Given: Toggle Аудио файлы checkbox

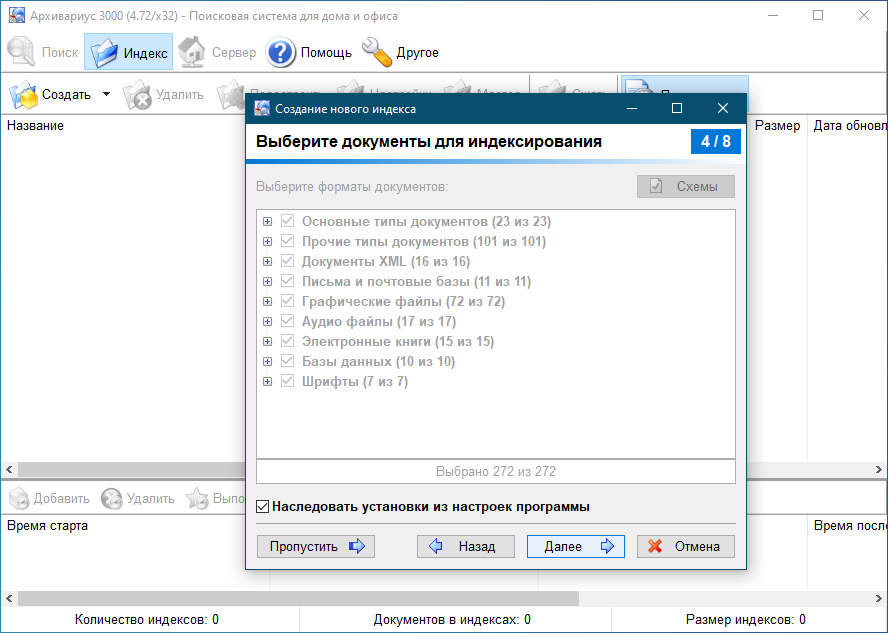Looking at the screenshot, I should pos(288,321).
